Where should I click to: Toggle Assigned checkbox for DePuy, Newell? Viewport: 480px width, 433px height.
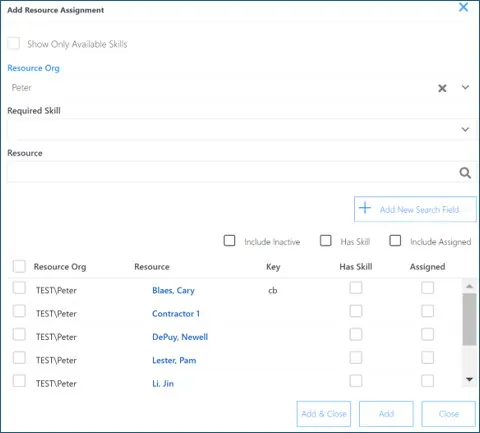point(428,334)
